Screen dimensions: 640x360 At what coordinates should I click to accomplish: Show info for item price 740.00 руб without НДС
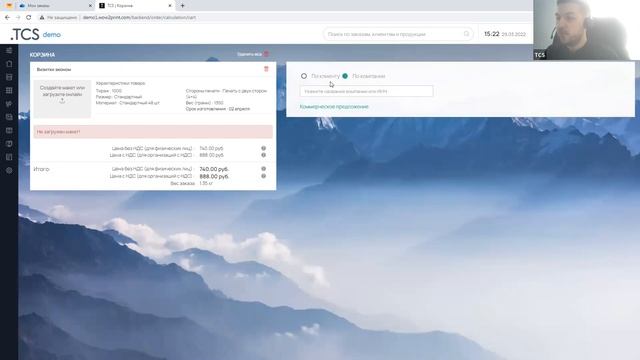point(264,149)
